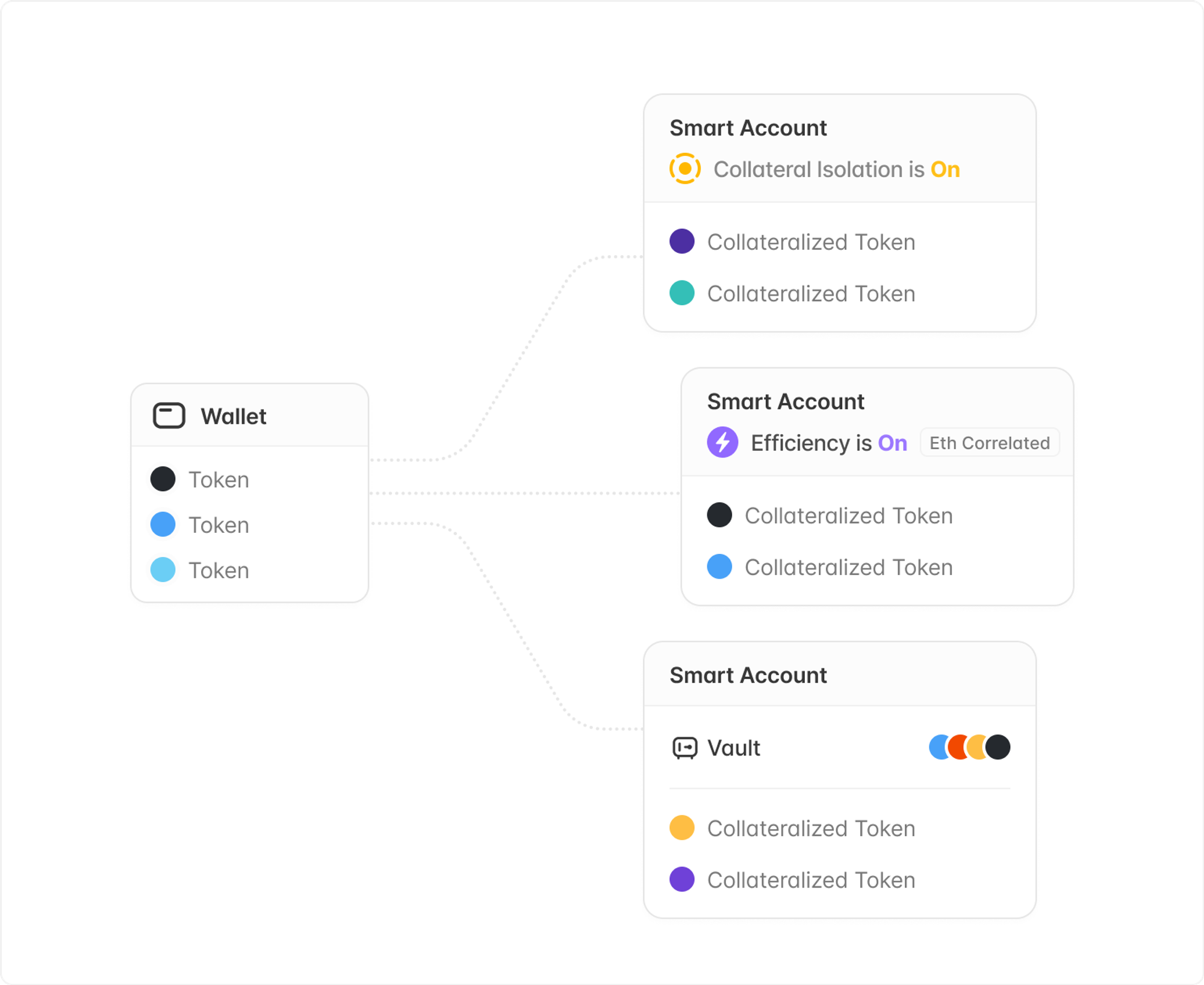Select the bottom Smart Account header
The image size is (1204, 985).
748,676
